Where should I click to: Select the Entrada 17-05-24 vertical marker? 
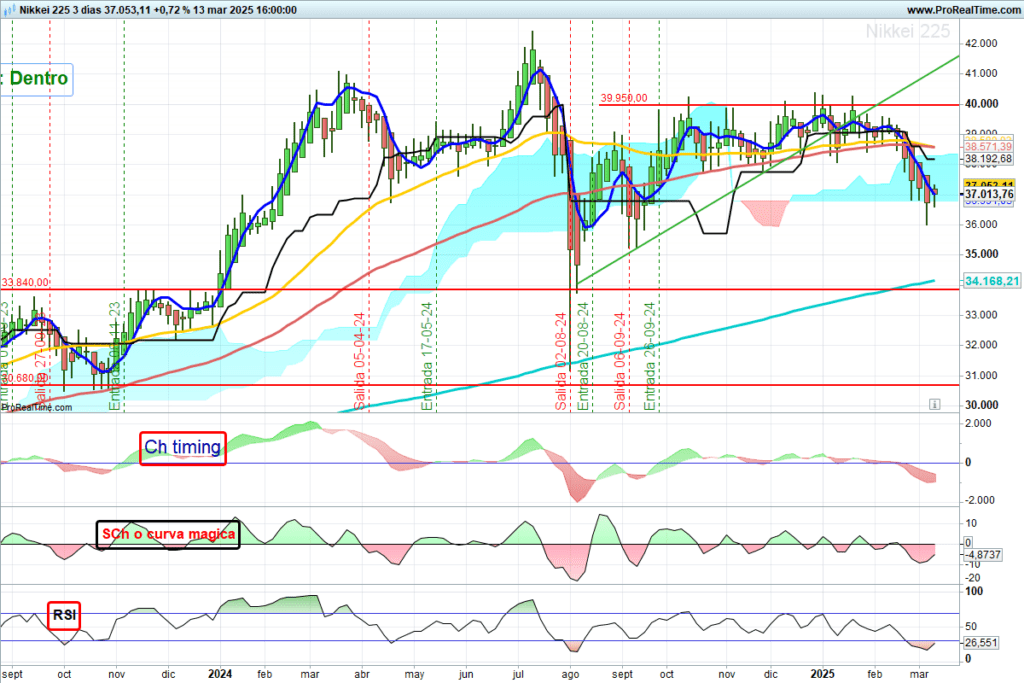pyautogui.click(x=427, y=357)
